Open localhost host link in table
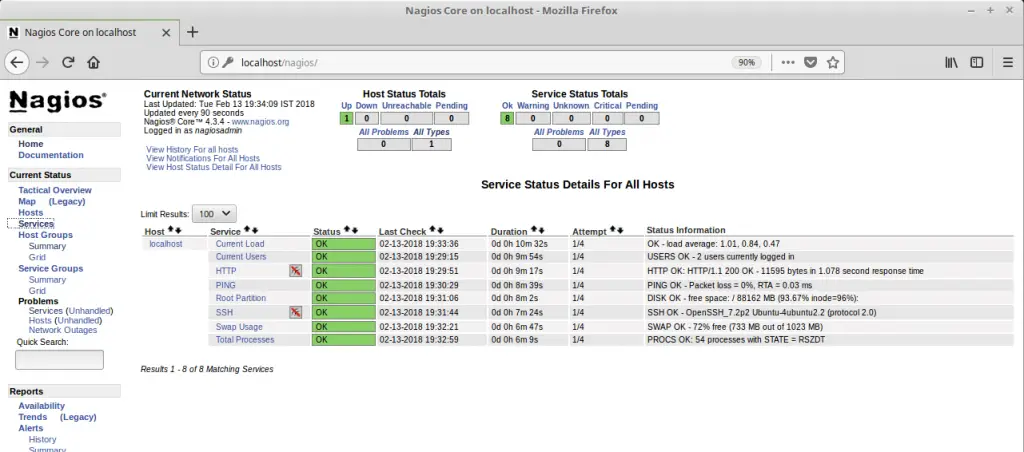This screenshot has height=452, width=1024. 166,244
